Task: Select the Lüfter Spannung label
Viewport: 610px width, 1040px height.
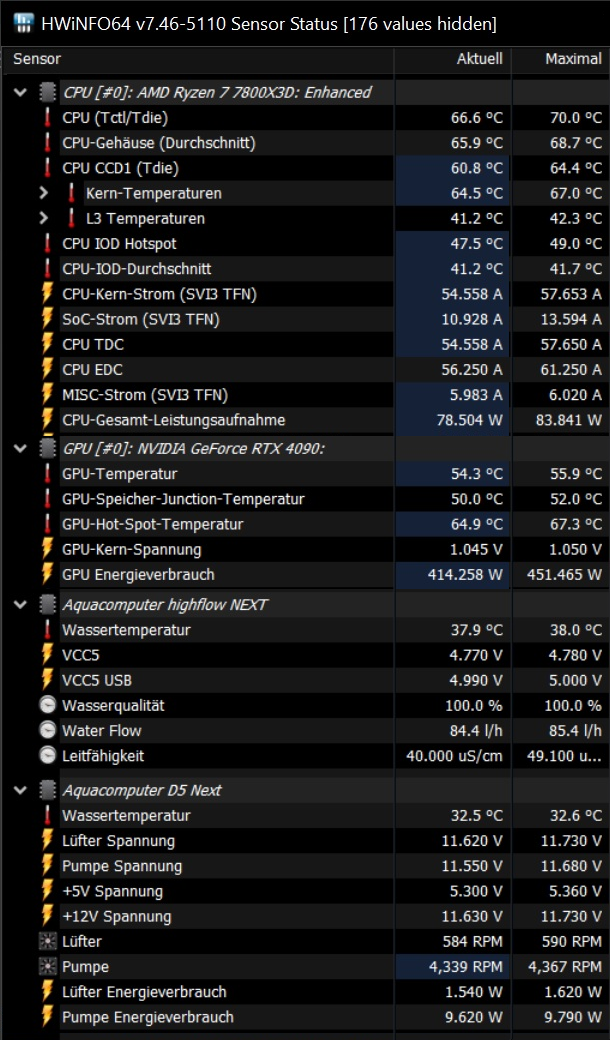Action: (x=119, y=840)
